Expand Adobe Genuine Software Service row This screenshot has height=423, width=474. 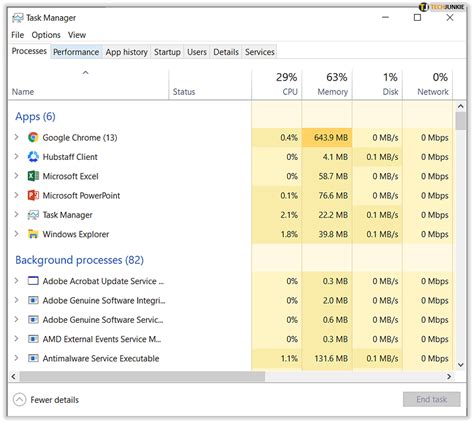(x=16, y=319)
